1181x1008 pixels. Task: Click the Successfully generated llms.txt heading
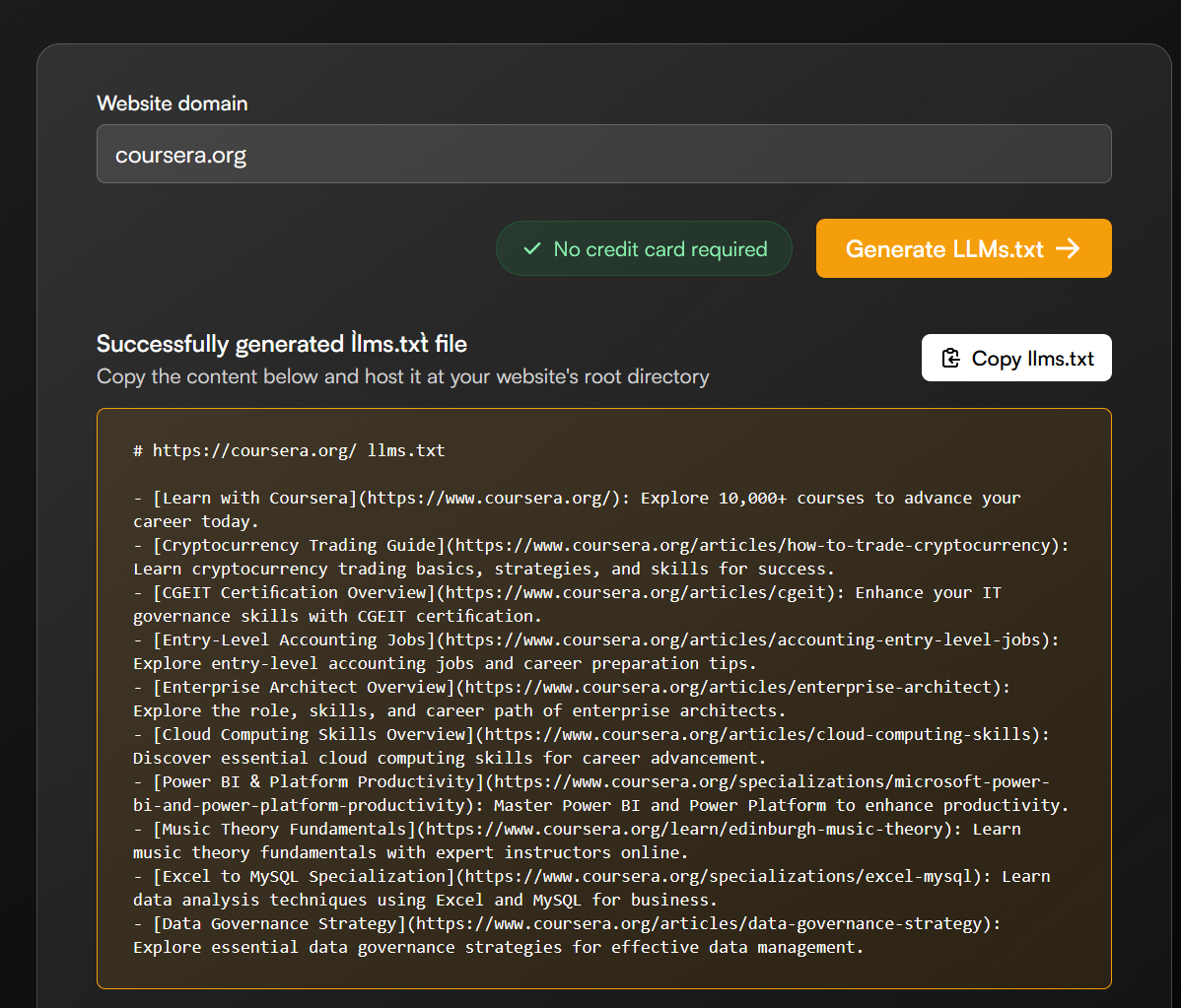282,344
